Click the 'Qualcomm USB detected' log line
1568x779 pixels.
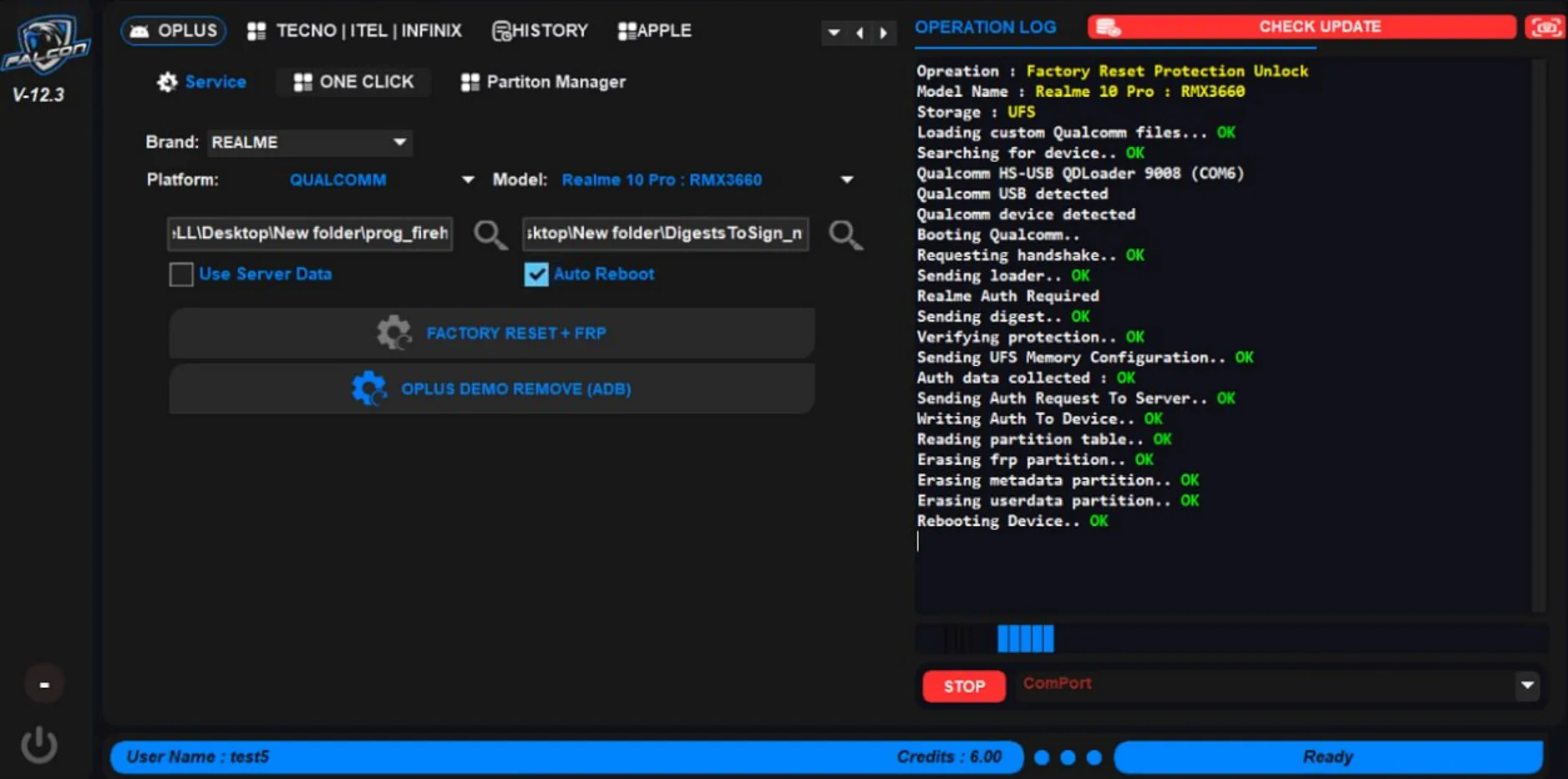pyautogui.click(x=1012, y=194)
